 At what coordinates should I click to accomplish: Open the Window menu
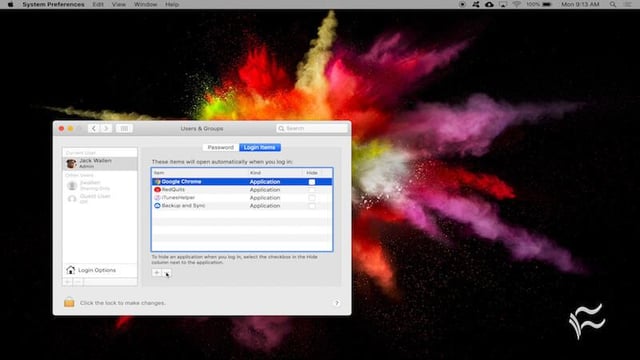coord(146,4)
